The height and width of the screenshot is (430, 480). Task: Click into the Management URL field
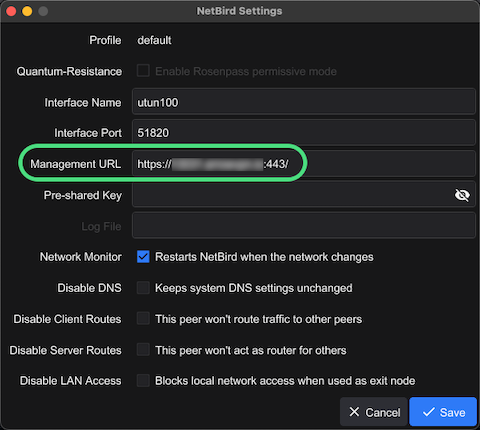click(x=304, y=164)
